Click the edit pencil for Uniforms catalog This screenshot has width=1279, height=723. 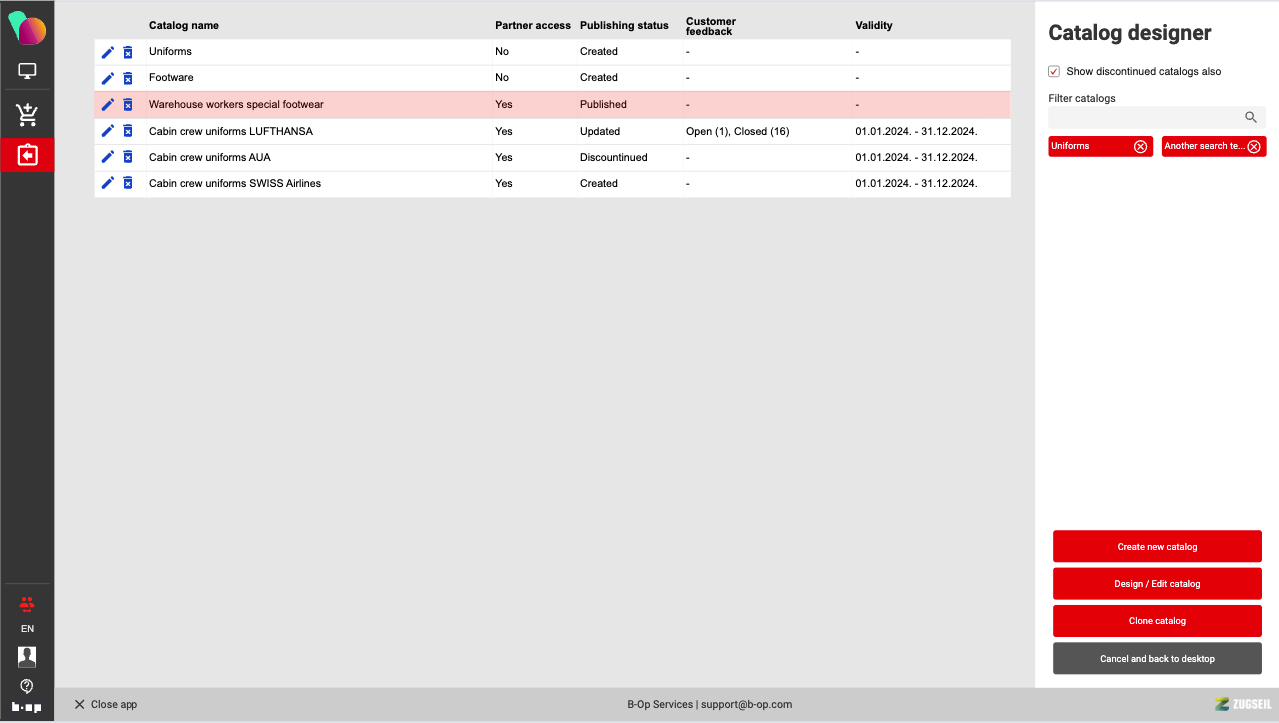point(108,52)
